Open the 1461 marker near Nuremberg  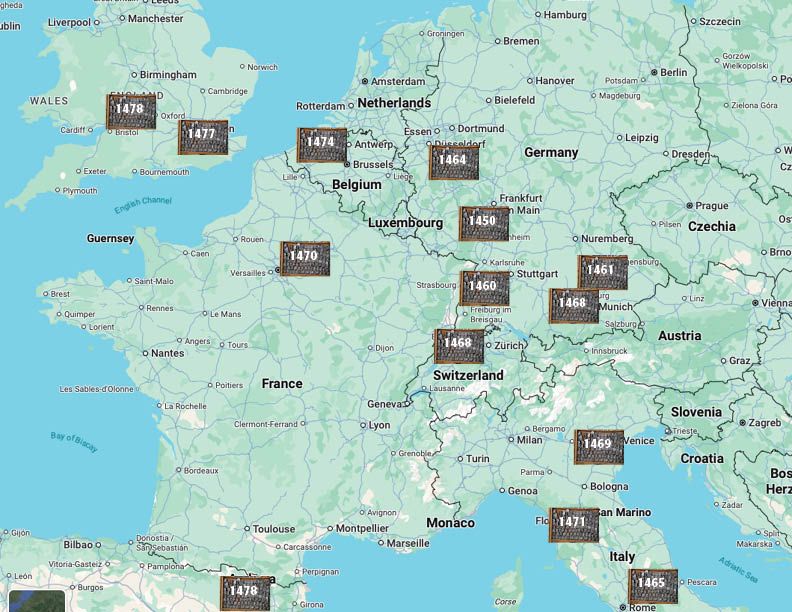pos(602,272)
